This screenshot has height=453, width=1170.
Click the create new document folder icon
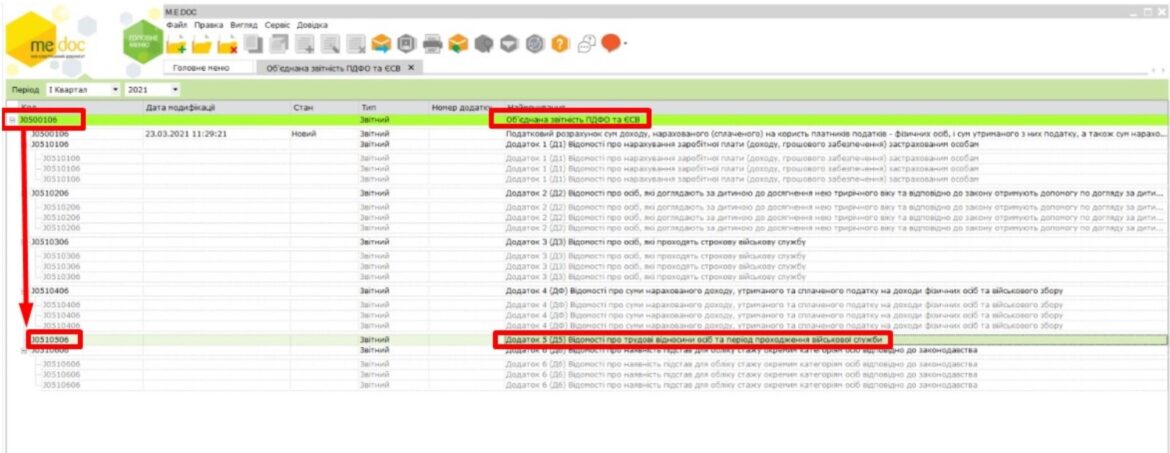(x=177, y=46)
